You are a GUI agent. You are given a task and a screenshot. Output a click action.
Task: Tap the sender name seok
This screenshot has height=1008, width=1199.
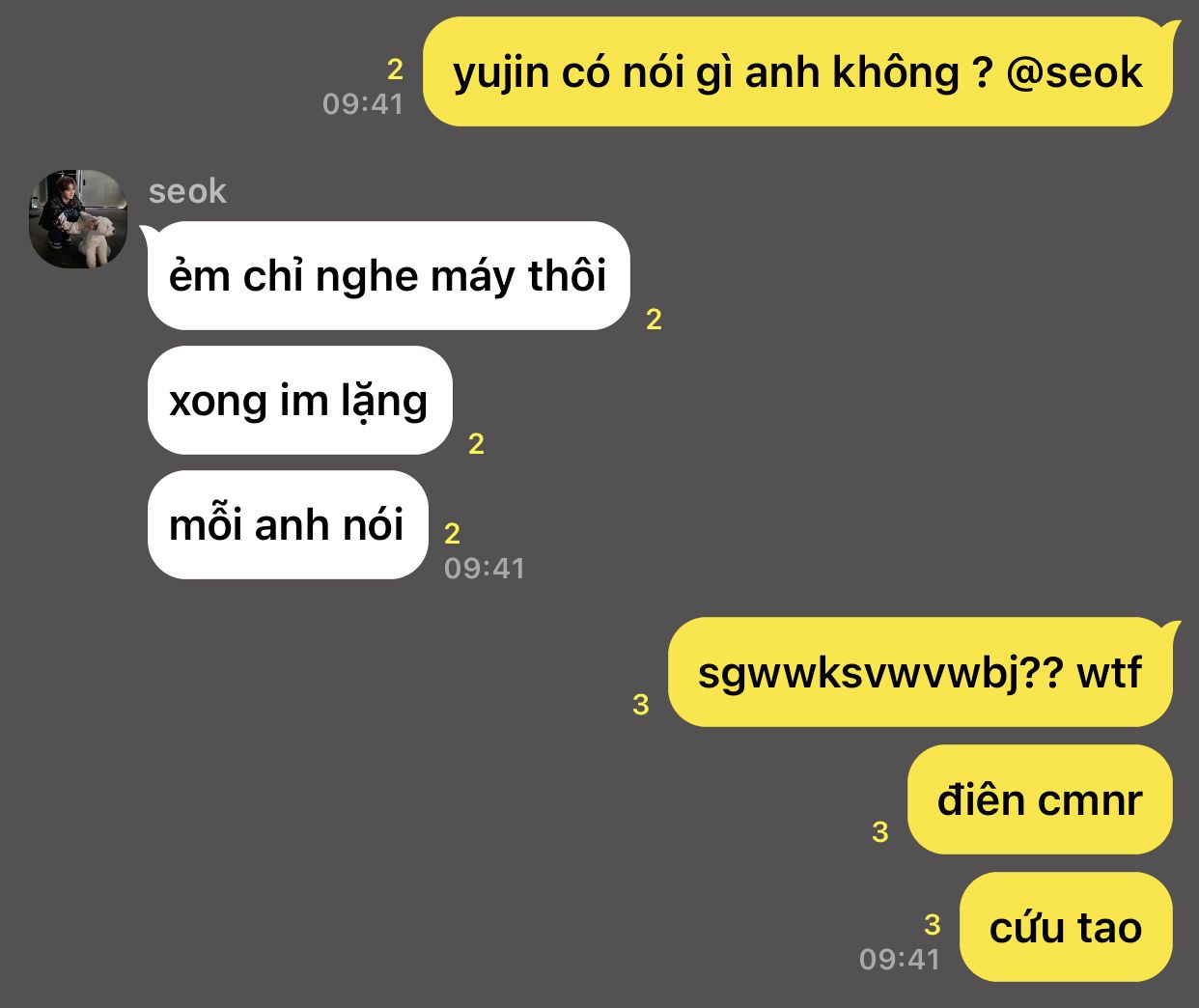187,191
